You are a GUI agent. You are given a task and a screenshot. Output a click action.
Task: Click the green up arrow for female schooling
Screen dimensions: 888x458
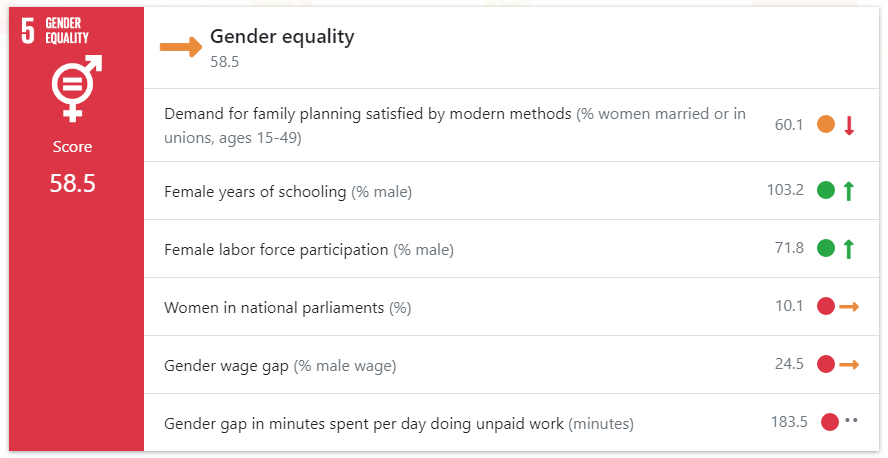[x=848, y=191]
